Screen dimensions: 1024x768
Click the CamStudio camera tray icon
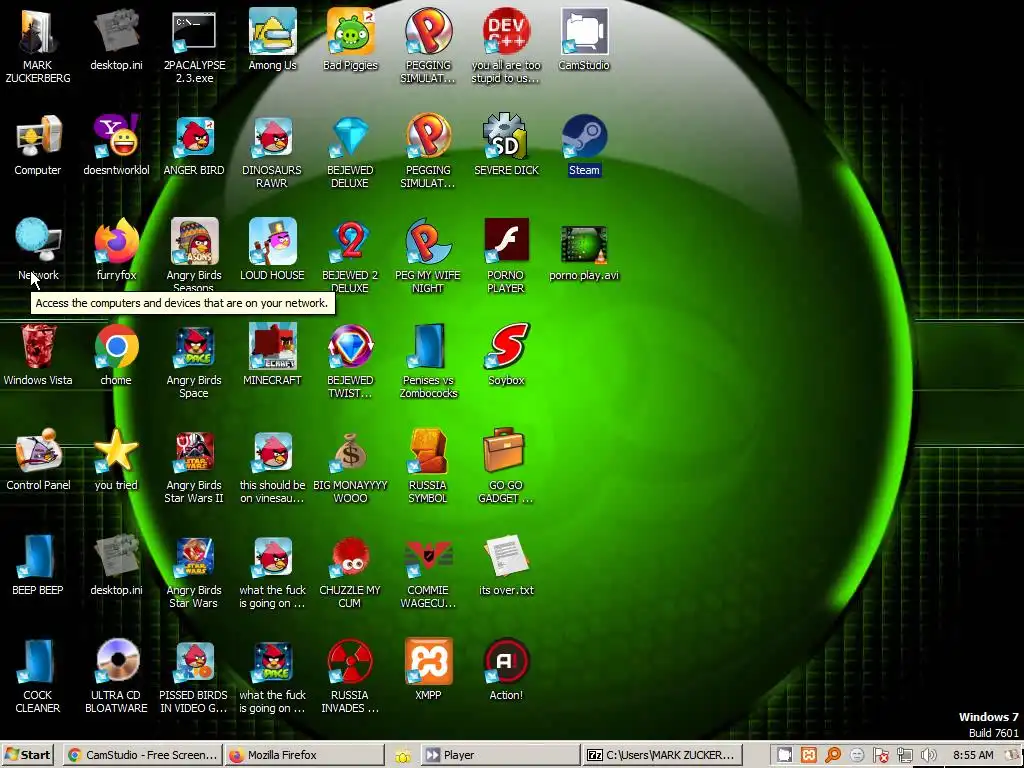(784, 756)
